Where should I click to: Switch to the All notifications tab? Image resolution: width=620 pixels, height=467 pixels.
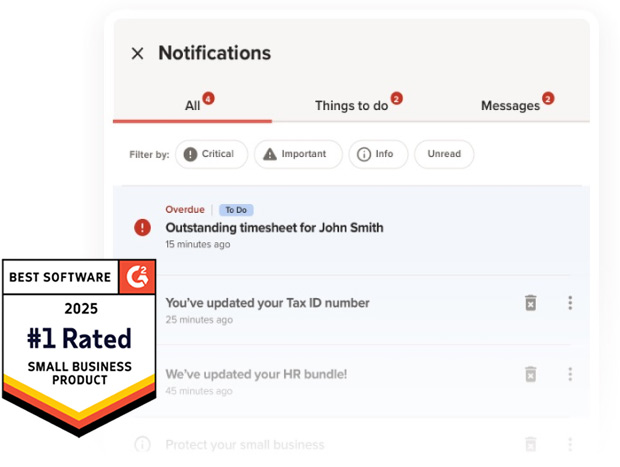tap(193, 105)
